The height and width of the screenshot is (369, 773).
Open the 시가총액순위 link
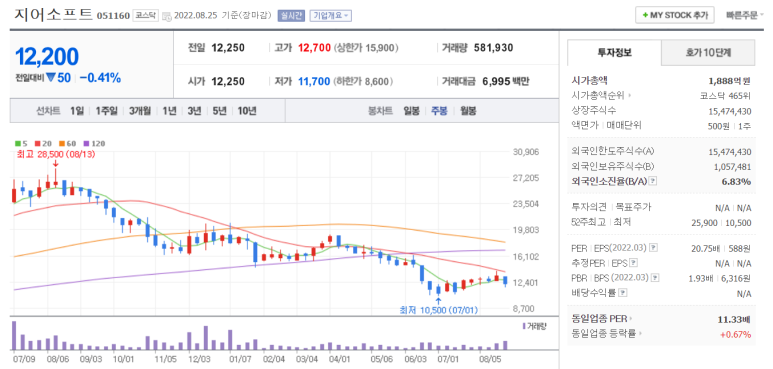tap(601, 95)
